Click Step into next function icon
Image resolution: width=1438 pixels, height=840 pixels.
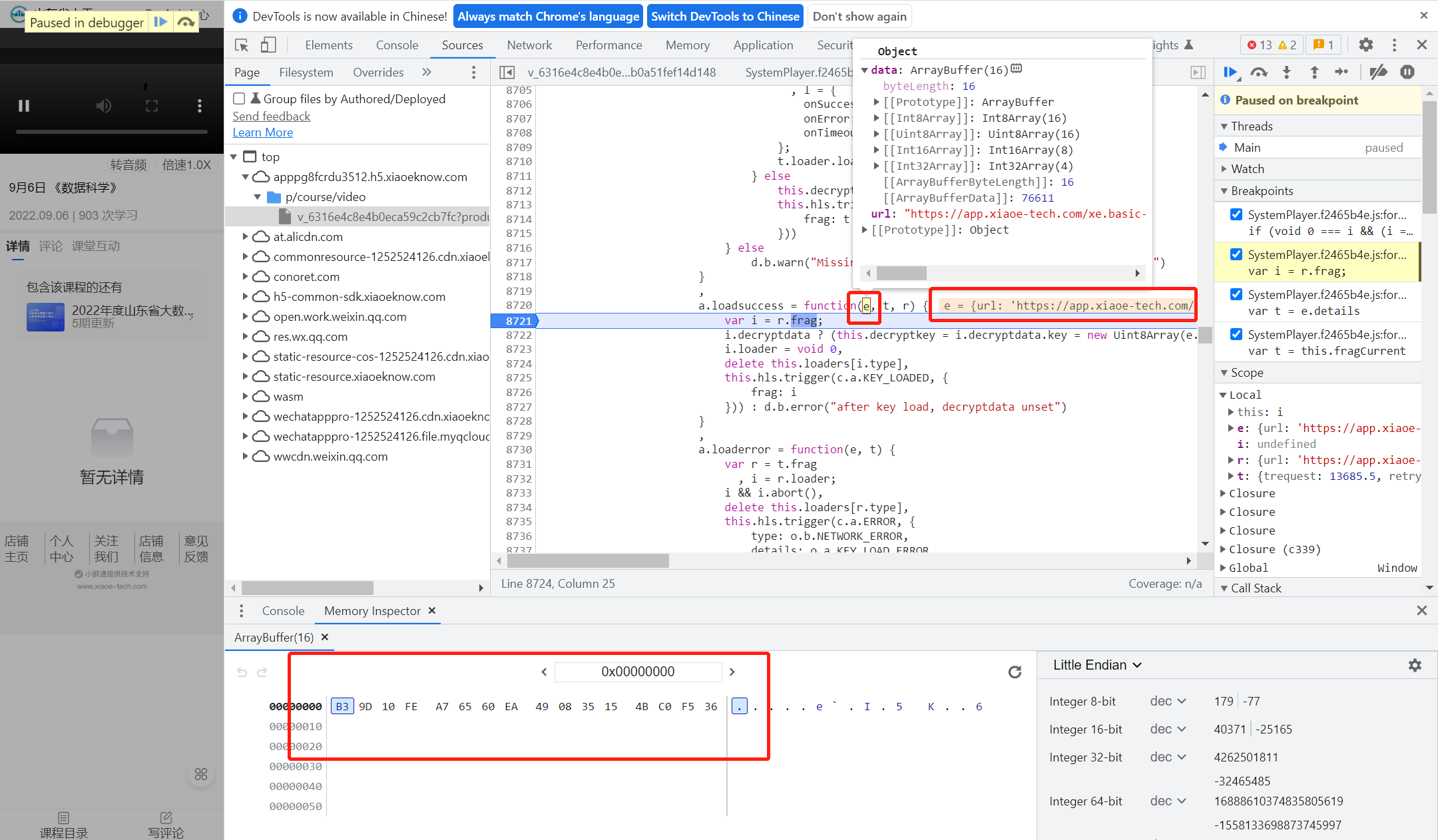1286,73
